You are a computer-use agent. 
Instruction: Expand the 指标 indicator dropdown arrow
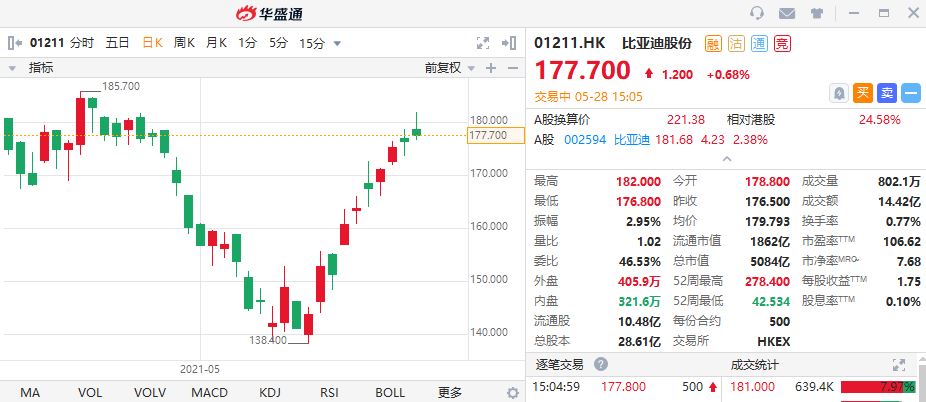(12, 68)
